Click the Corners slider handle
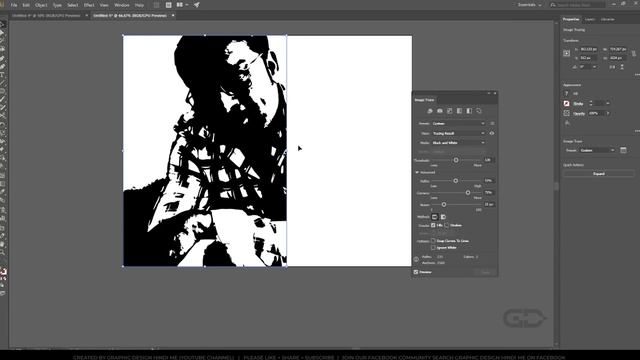Image resolution: width=640 pixels, height=360 pixels. click(468, 192)
